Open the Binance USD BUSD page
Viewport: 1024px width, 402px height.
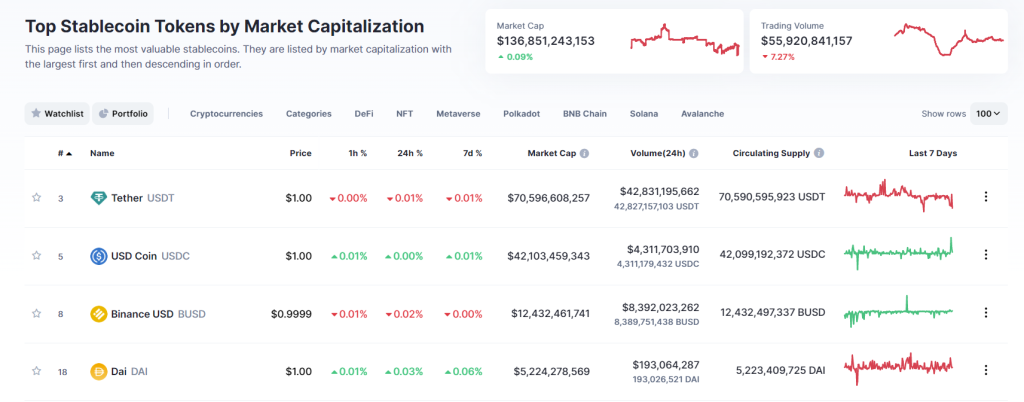click(158, 314)
